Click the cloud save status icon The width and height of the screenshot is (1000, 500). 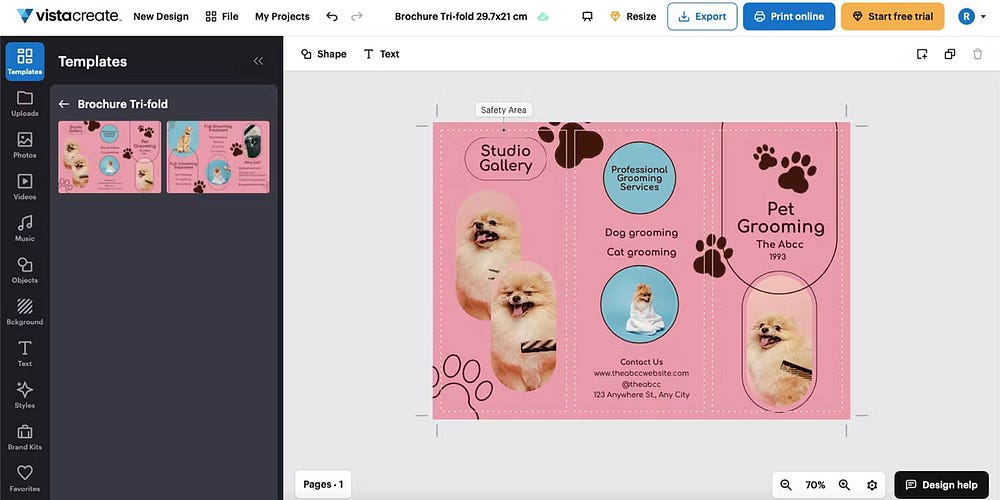pos(543,17)
